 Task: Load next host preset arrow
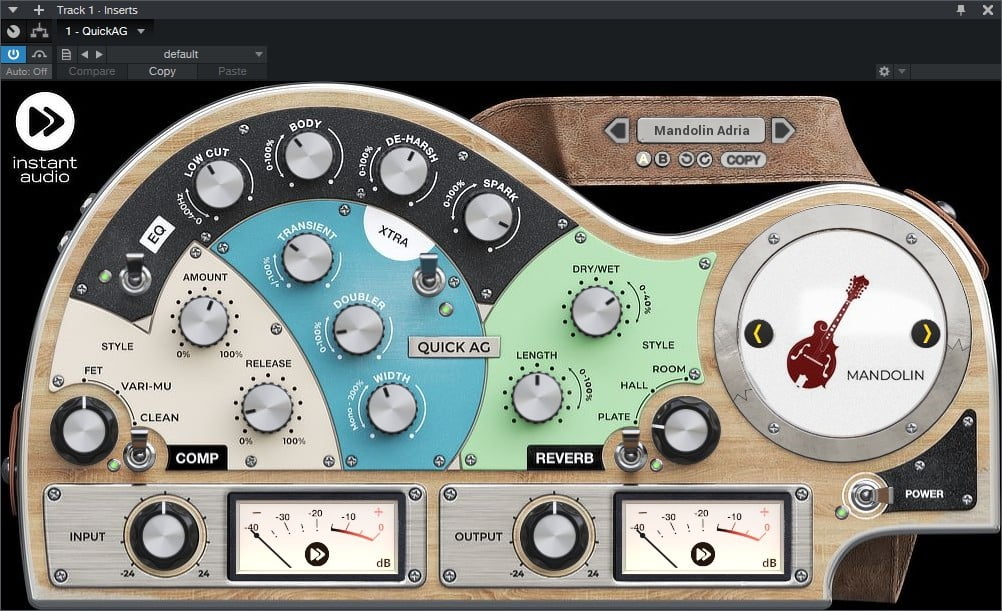point(99,54)
